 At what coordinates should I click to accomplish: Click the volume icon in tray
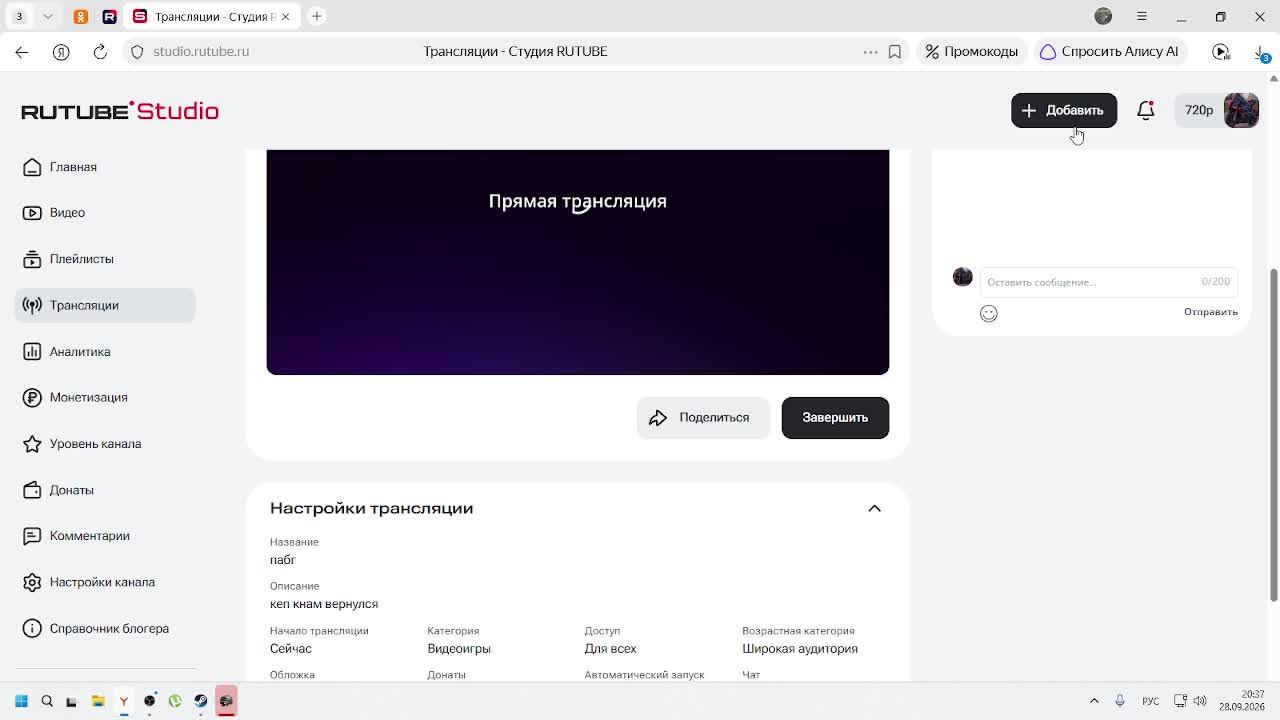tap(1200, 701)
